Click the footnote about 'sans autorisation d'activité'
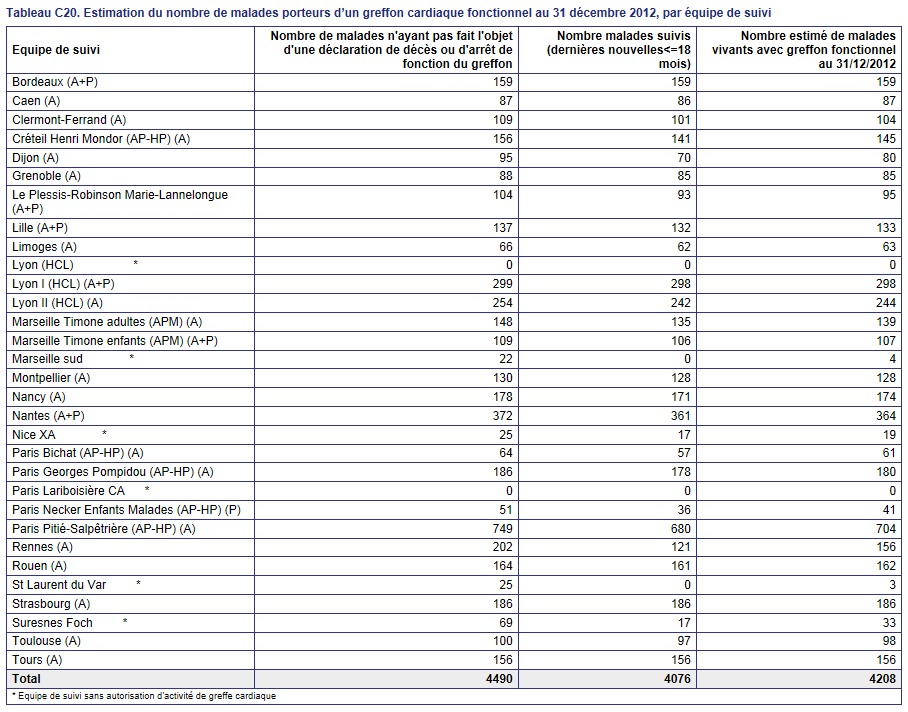The width and height of the screenshot is (908, 712). 144,696
